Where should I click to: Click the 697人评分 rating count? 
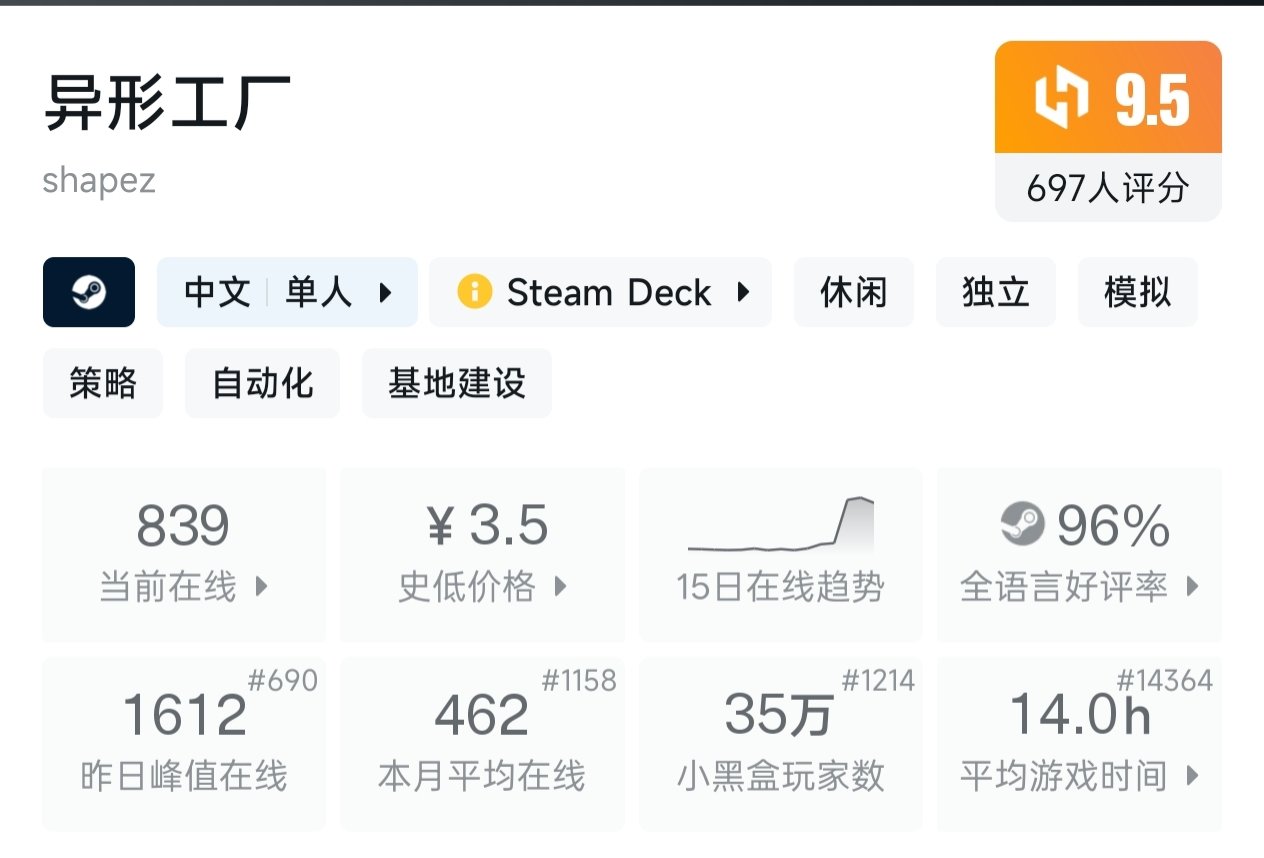[x=1107, y=187]
